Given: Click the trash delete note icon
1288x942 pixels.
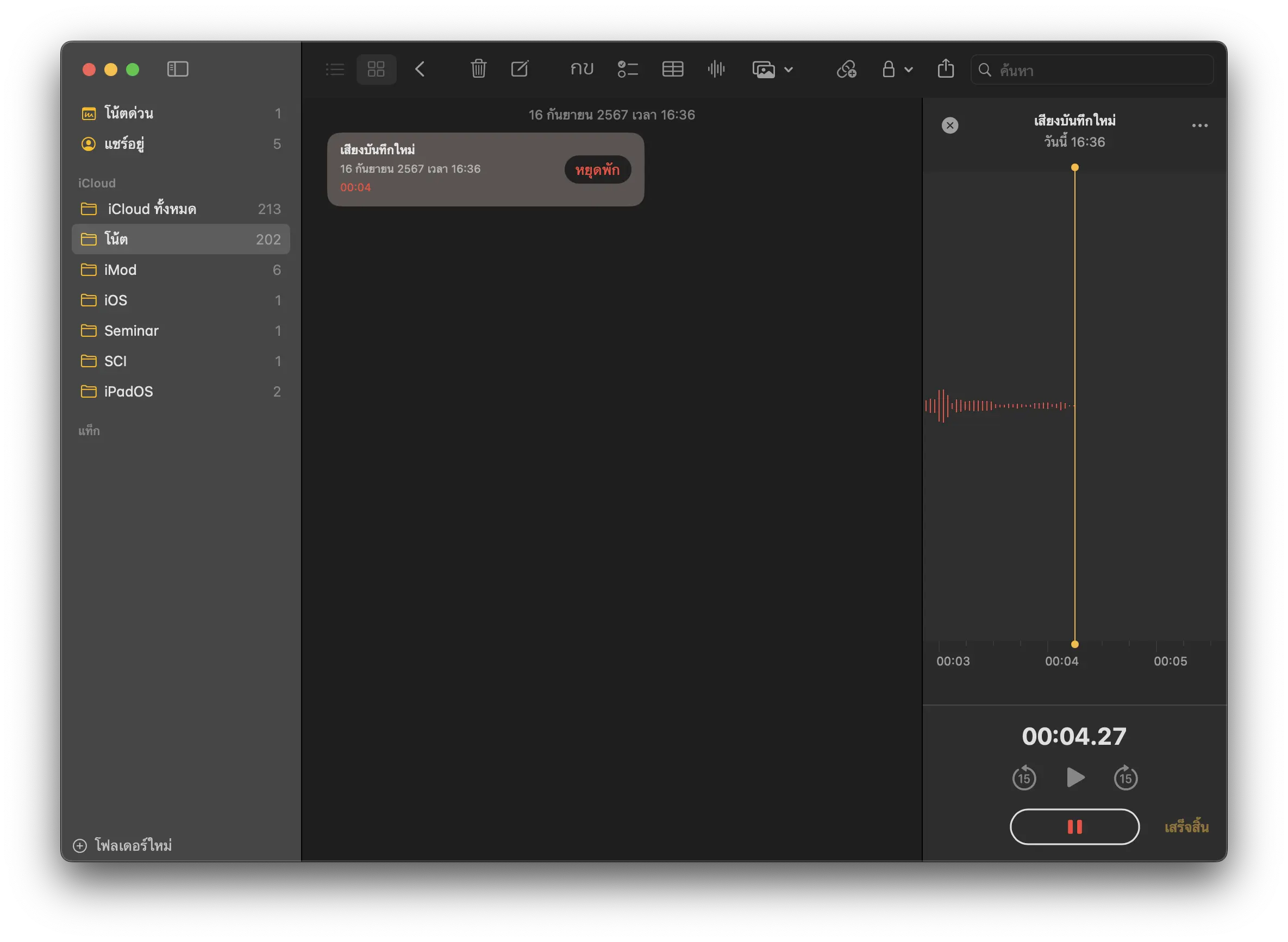Looking at the screenshot, I should pyautogui.click(x=478, y=69).
